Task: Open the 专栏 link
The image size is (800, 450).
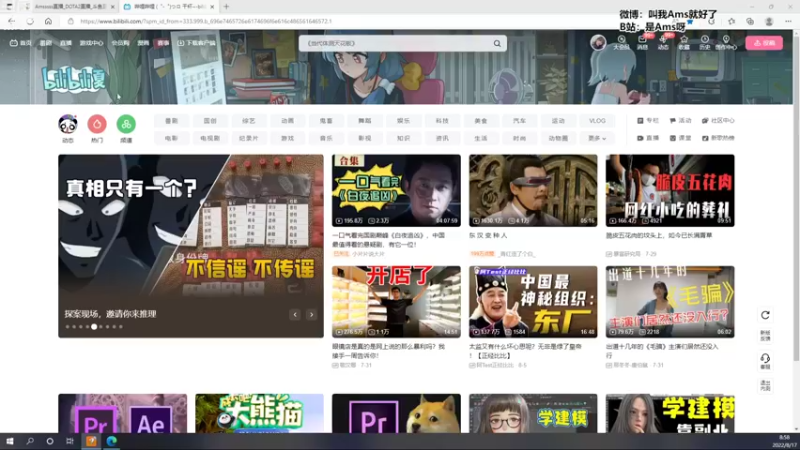Action: coord(648,121)
